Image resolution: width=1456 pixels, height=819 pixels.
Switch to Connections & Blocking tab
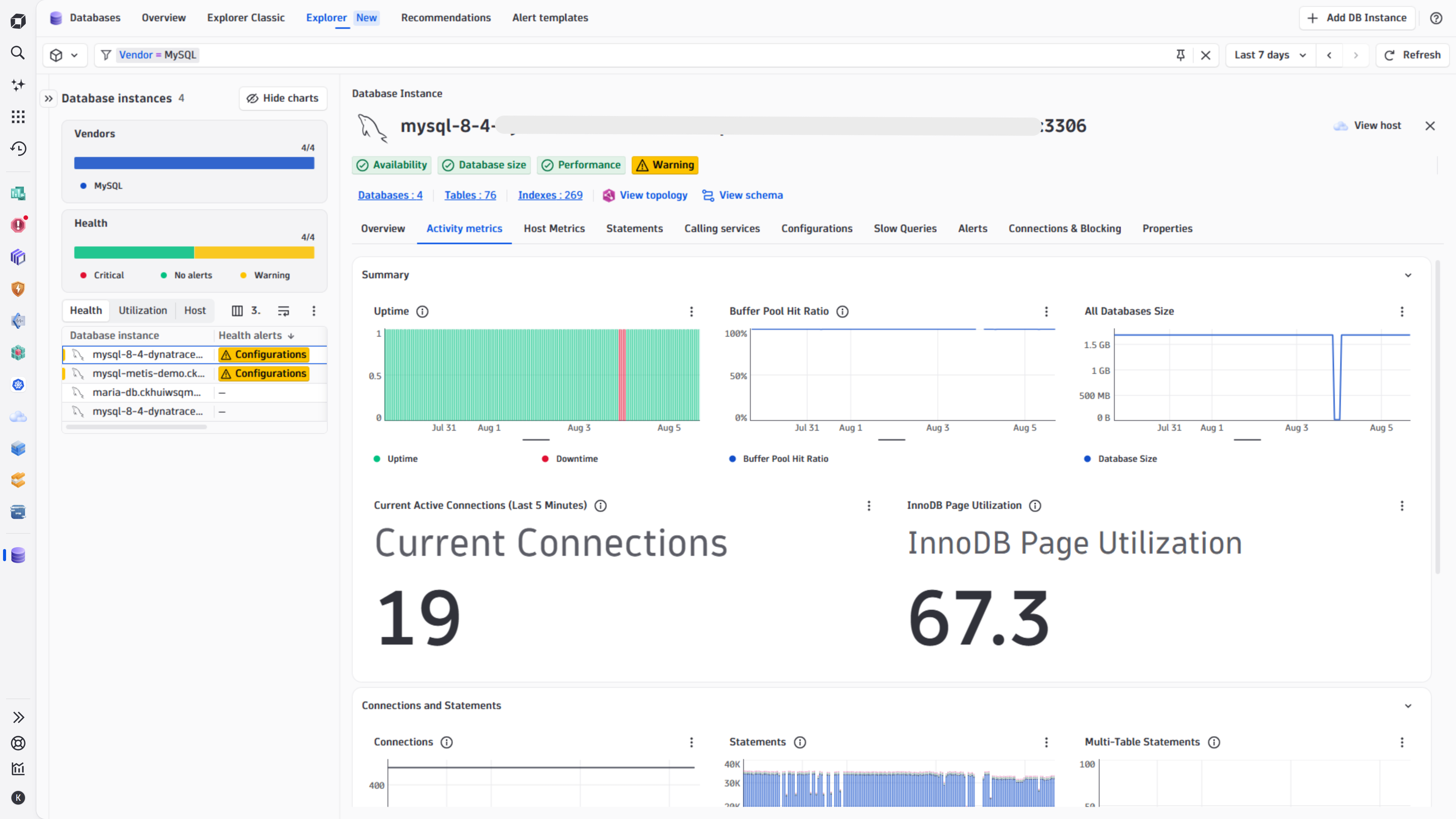coord(1064,228)
